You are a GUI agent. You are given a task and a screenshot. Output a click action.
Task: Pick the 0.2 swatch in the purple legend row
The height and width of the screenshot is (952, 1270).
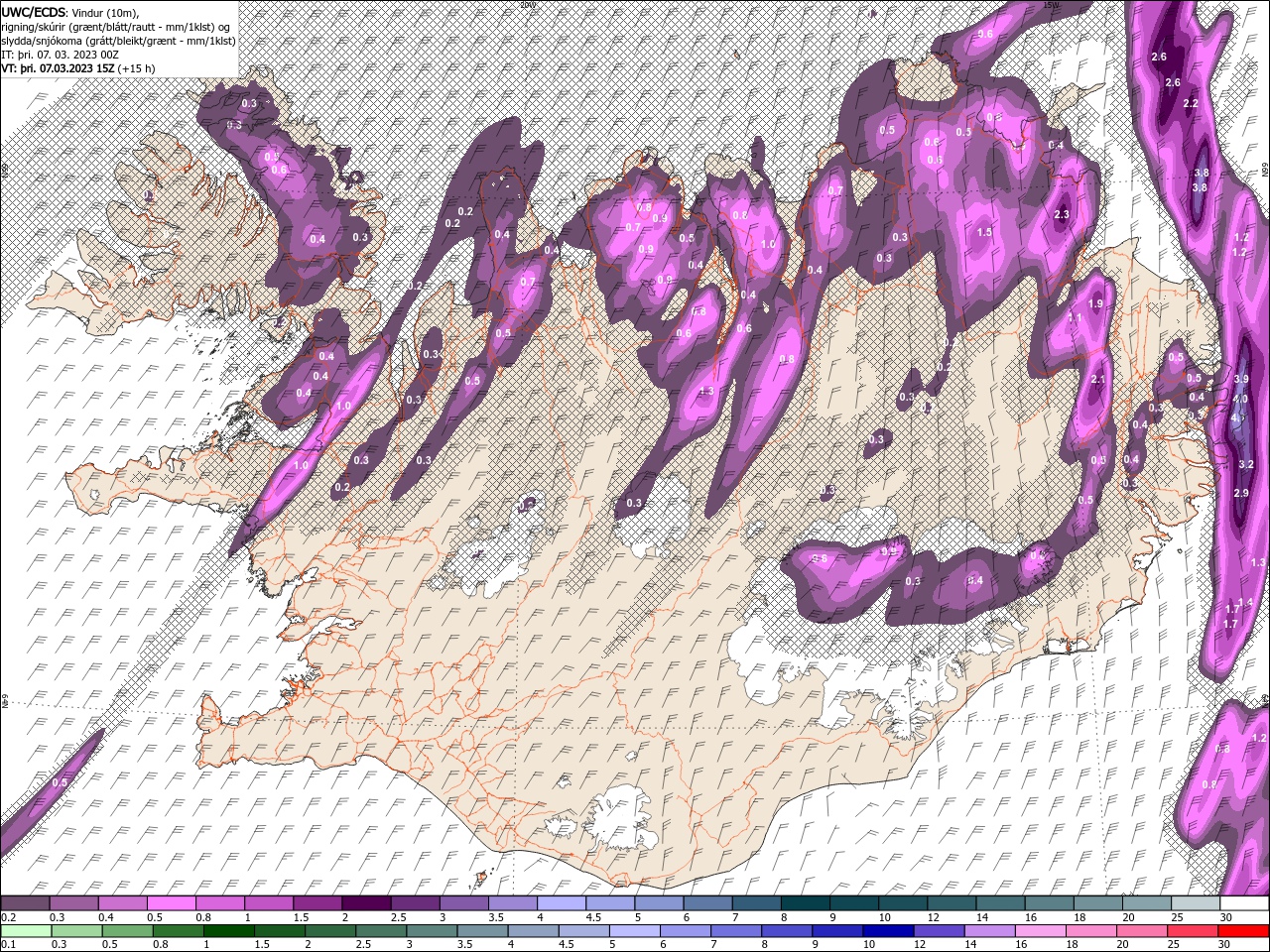point(25,902)
